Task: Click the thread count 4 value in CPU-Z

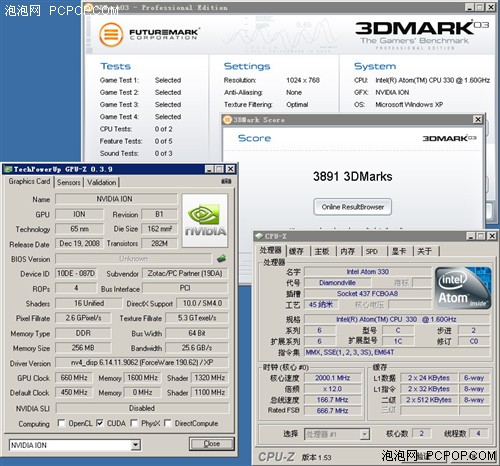Action: pos(478,433)
